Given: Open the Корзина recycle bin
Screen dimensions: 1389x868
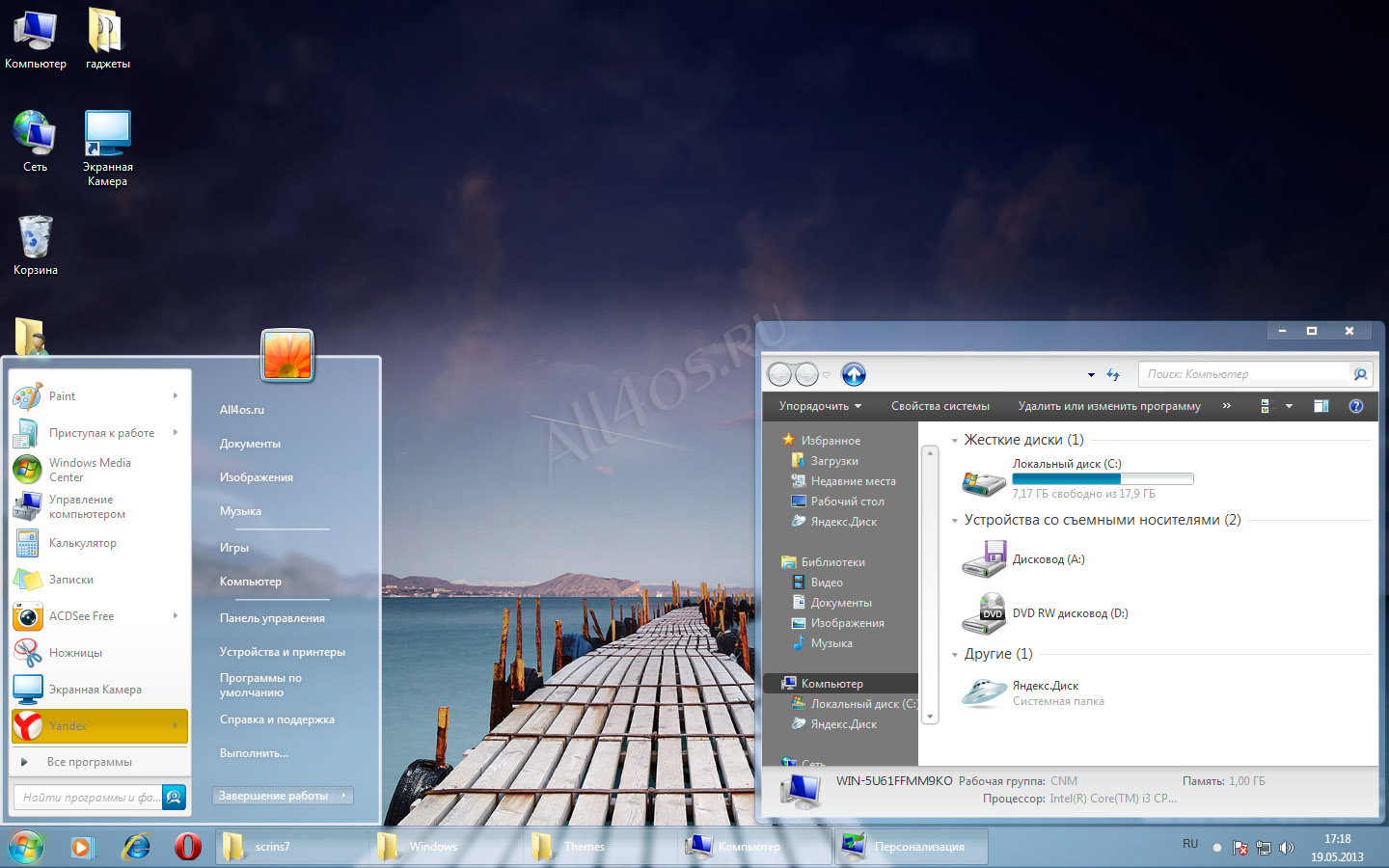Looking at the screenshot, I should (35, 246).
